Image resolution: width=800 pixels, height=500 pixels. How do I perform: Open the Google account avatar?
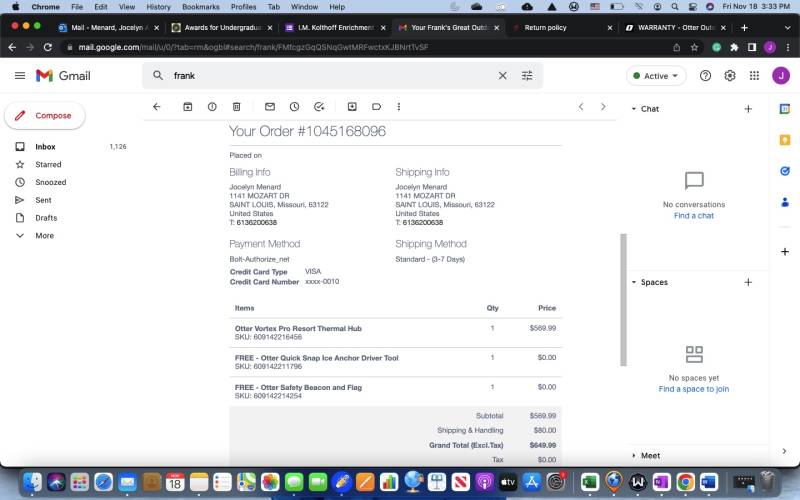[781, 76]
